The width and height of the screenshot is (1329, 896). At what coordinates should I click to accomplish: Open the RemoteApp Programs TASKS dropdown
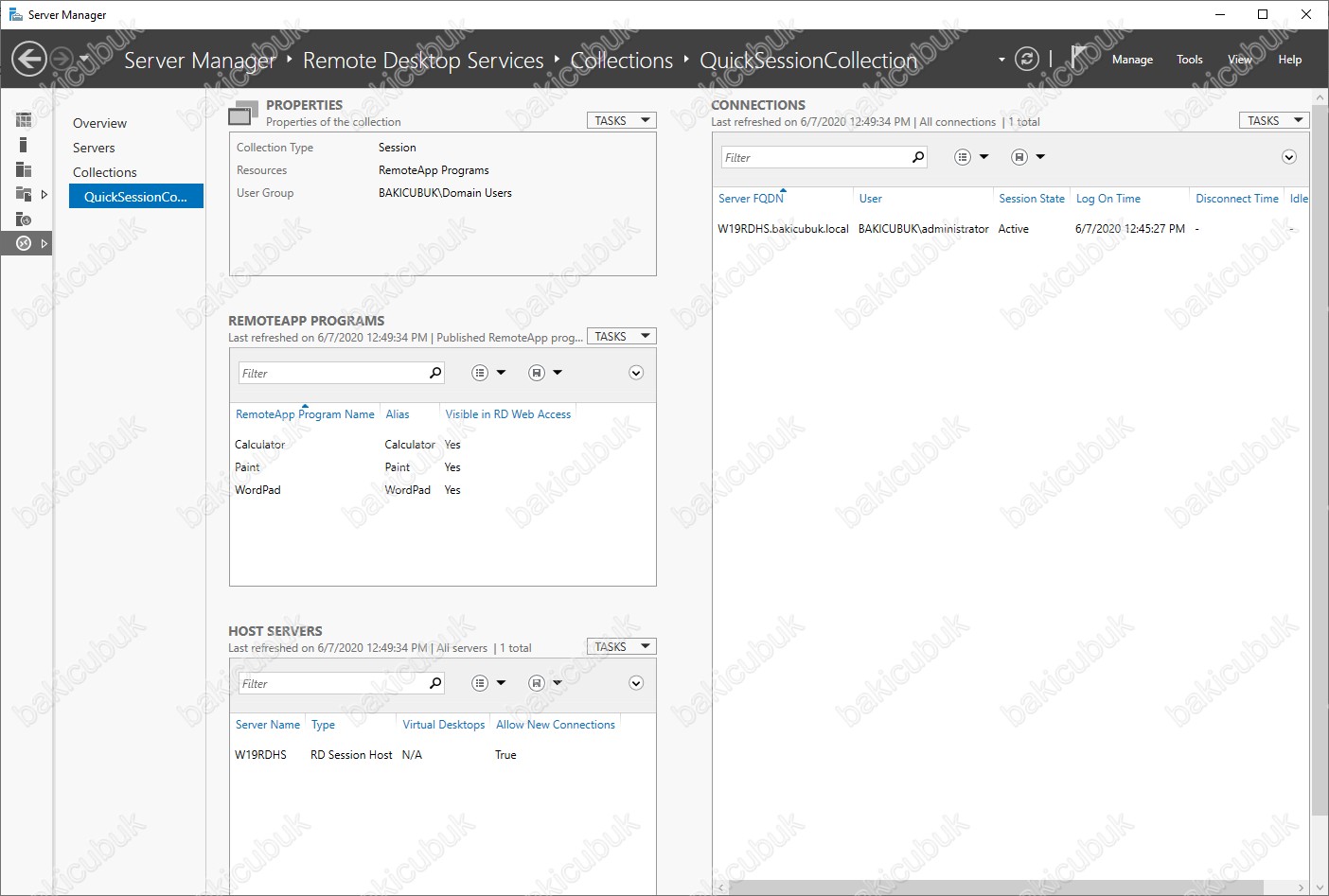(x=622, y=336)
